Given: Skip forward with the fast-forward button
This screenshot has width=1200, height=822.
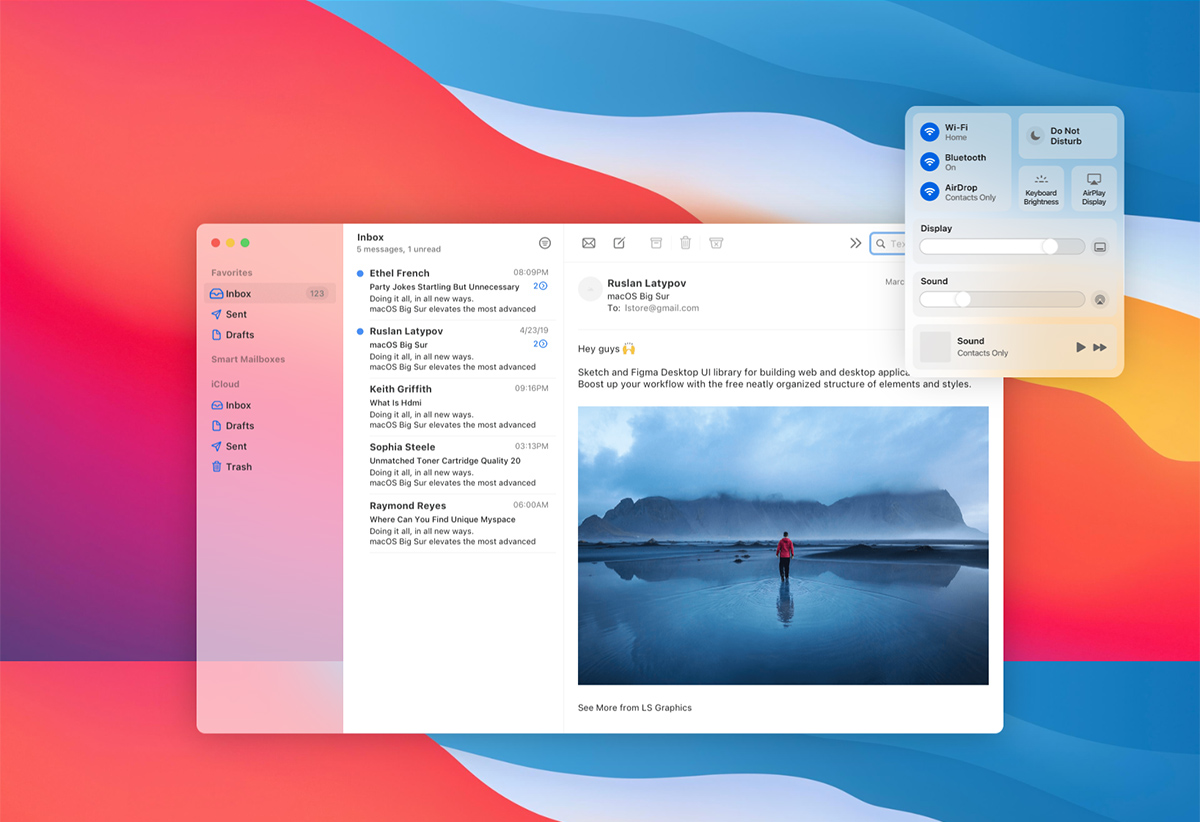Looking at the screenshot, I should click(x=1100, y=347).
